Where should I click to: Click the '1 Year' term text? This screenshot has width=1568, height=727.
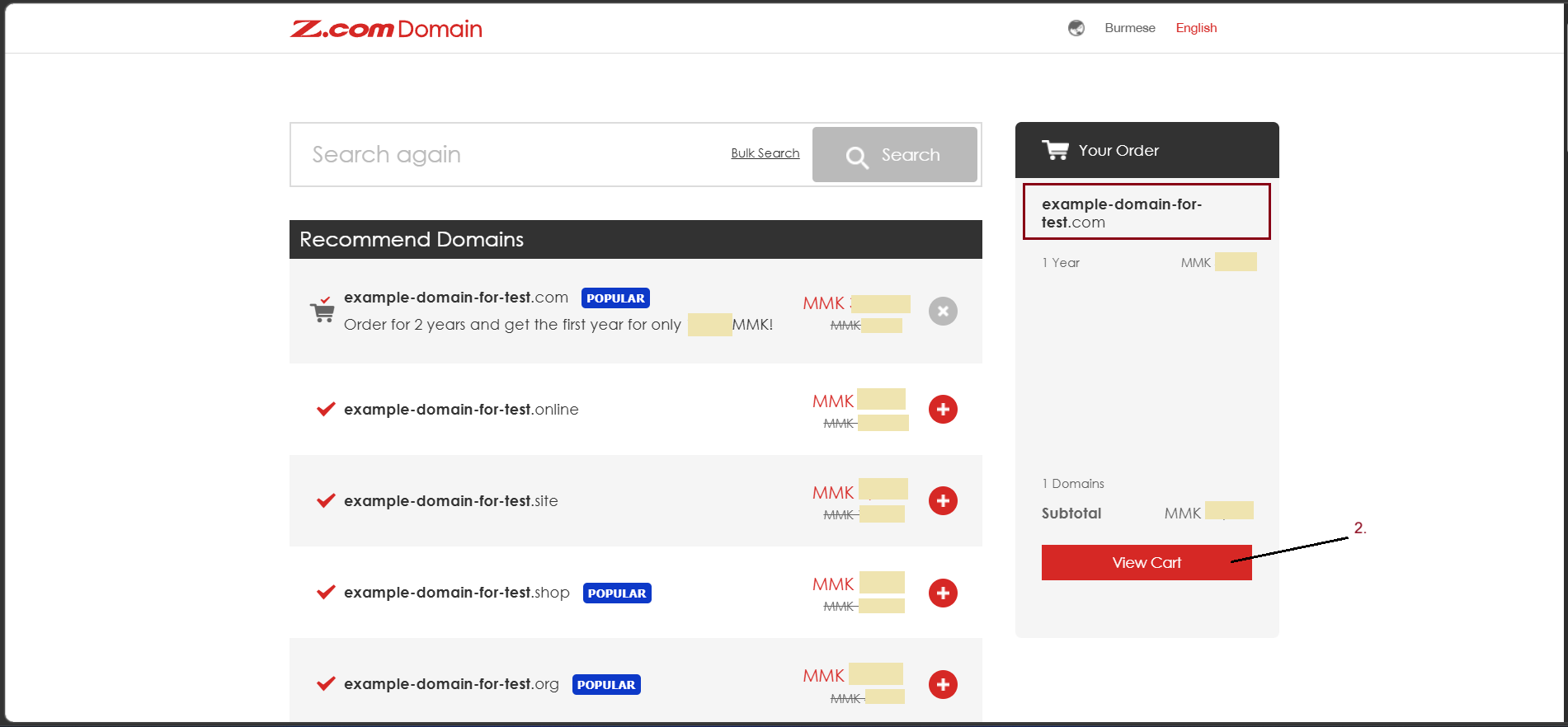tap(1061, 263)
